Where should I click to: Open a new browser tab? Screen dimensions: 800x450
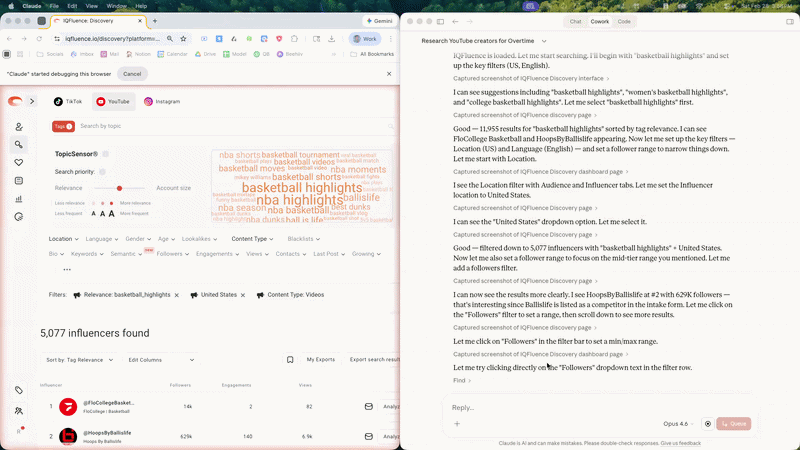[x=155, y=21]
